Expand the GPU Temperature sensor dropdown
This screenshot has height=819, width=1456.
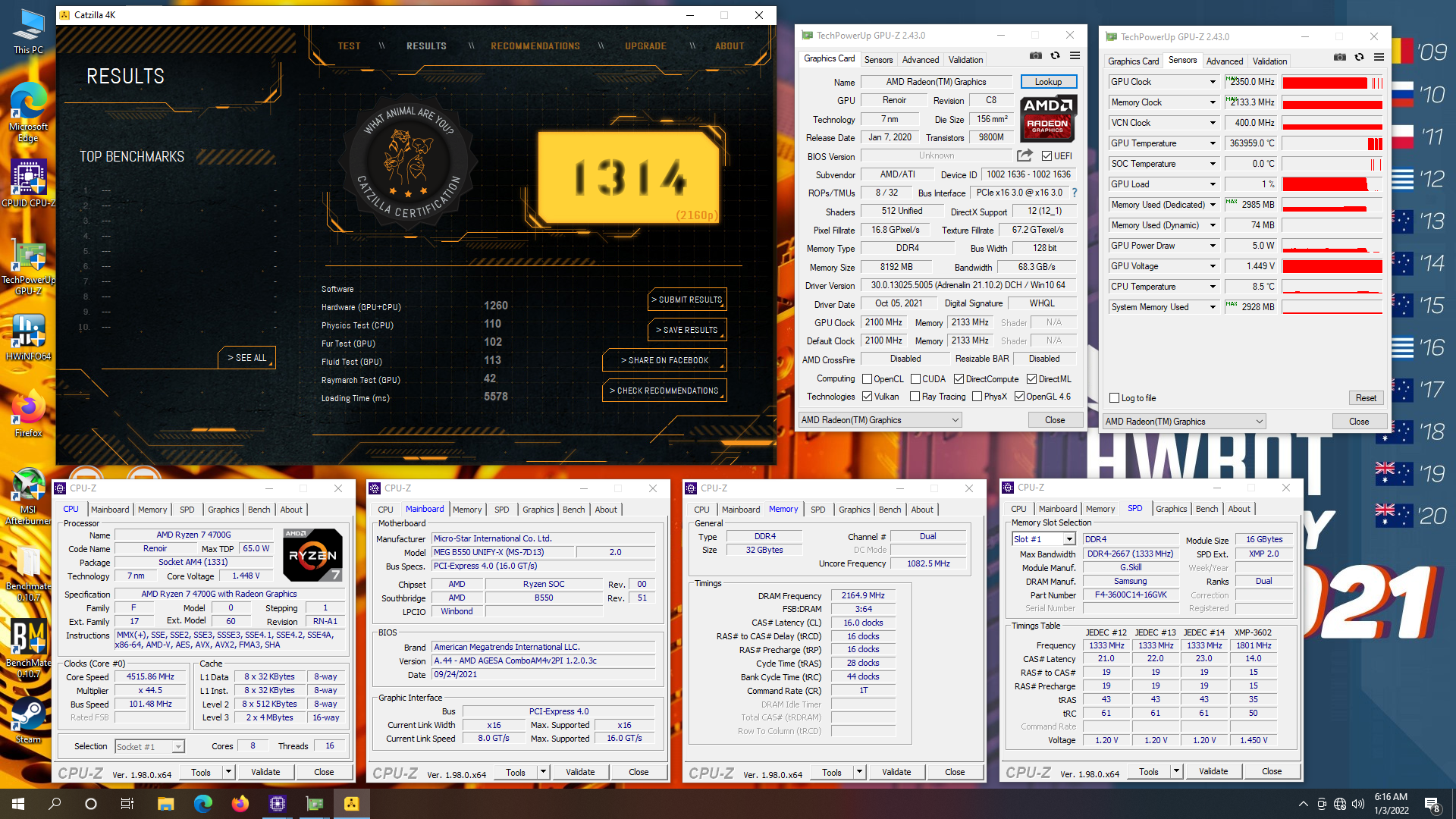click(1213, 143)
